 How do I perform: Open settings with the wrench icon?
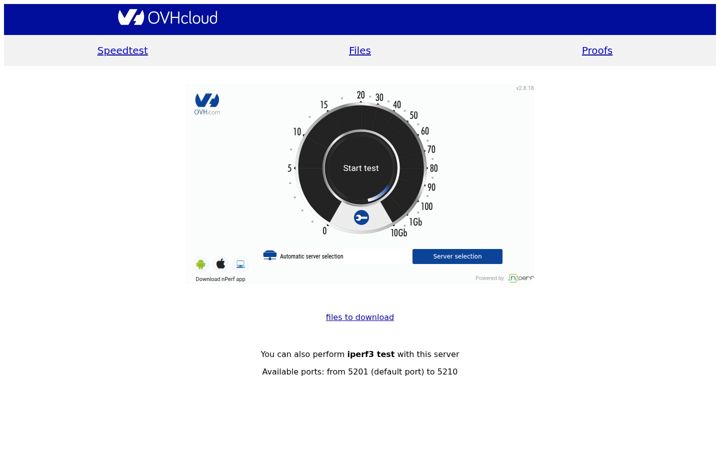point(361,217)
